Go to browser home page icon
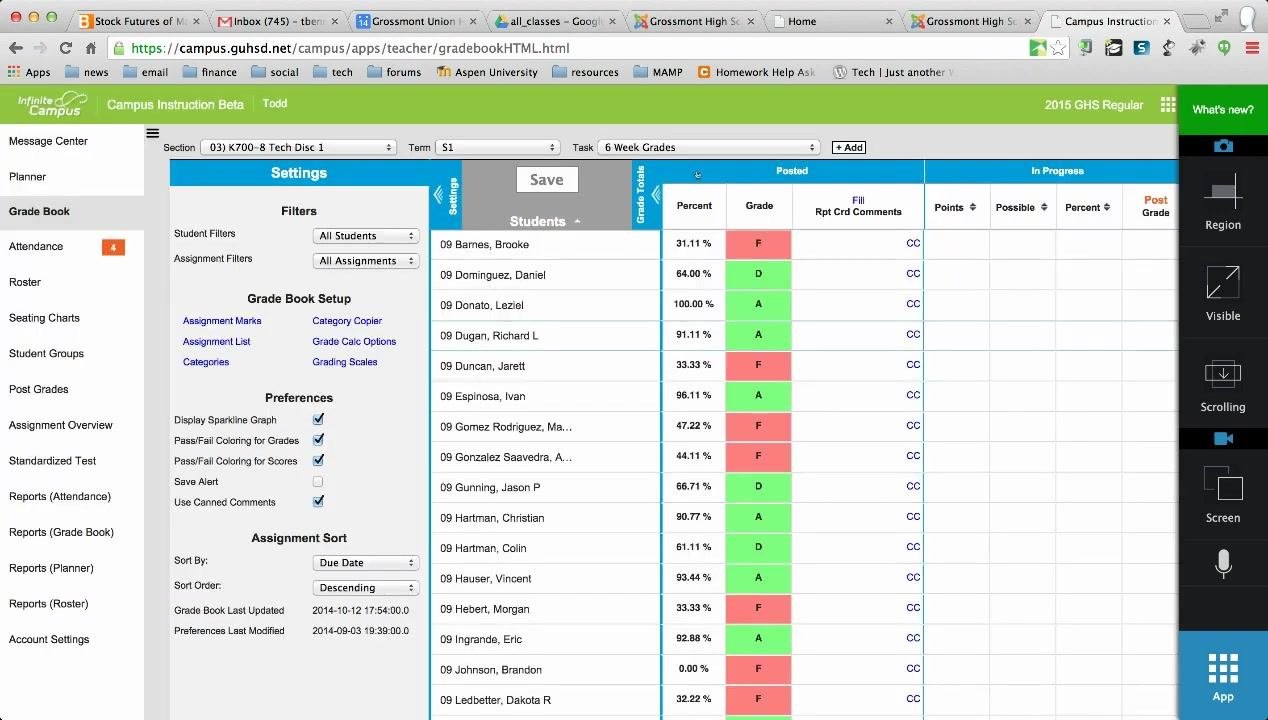 pyautogui.click(x=90, y=47)
